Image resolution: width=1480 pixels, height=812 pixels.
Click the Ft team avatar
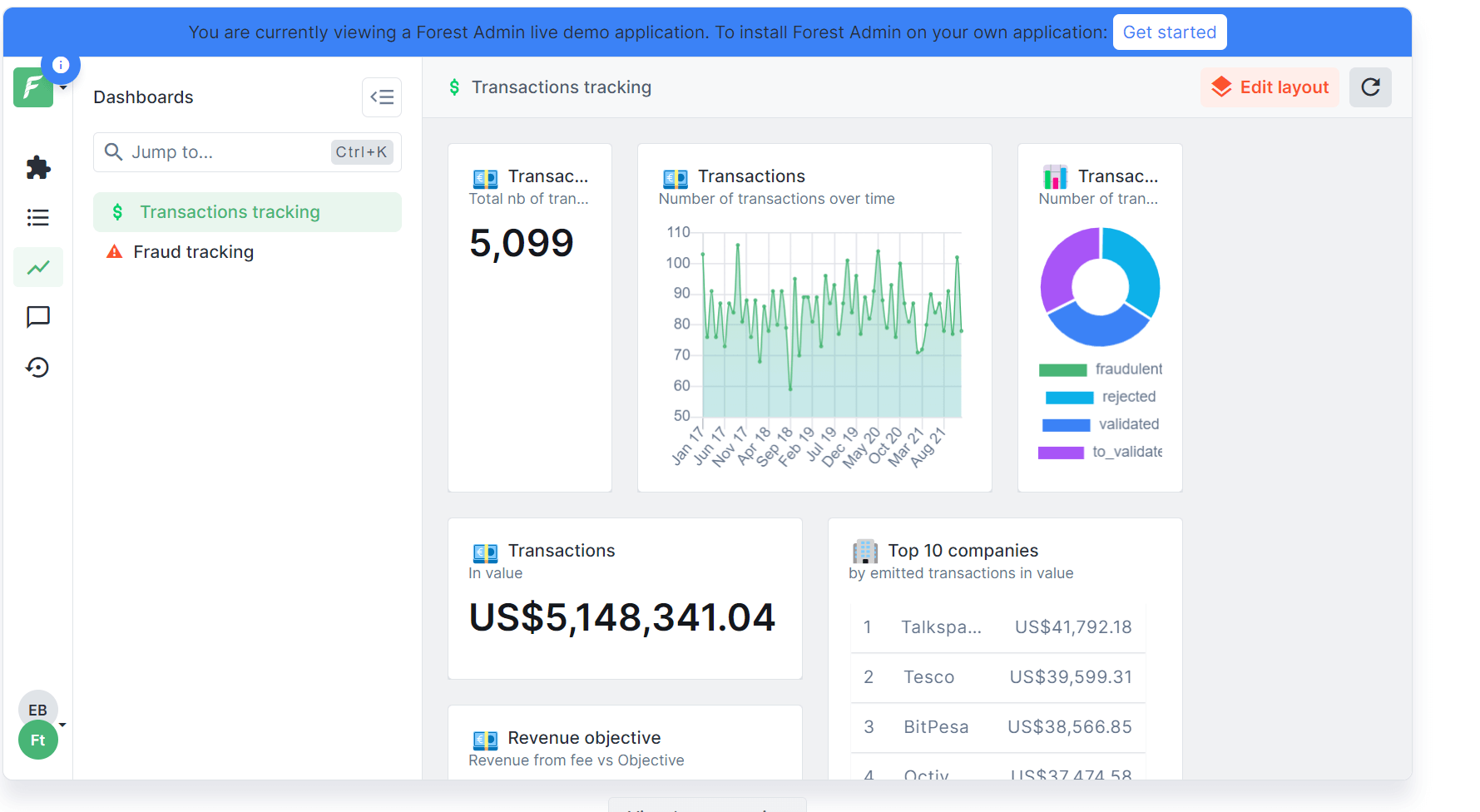pyautogui.click(x=38, y=740)
